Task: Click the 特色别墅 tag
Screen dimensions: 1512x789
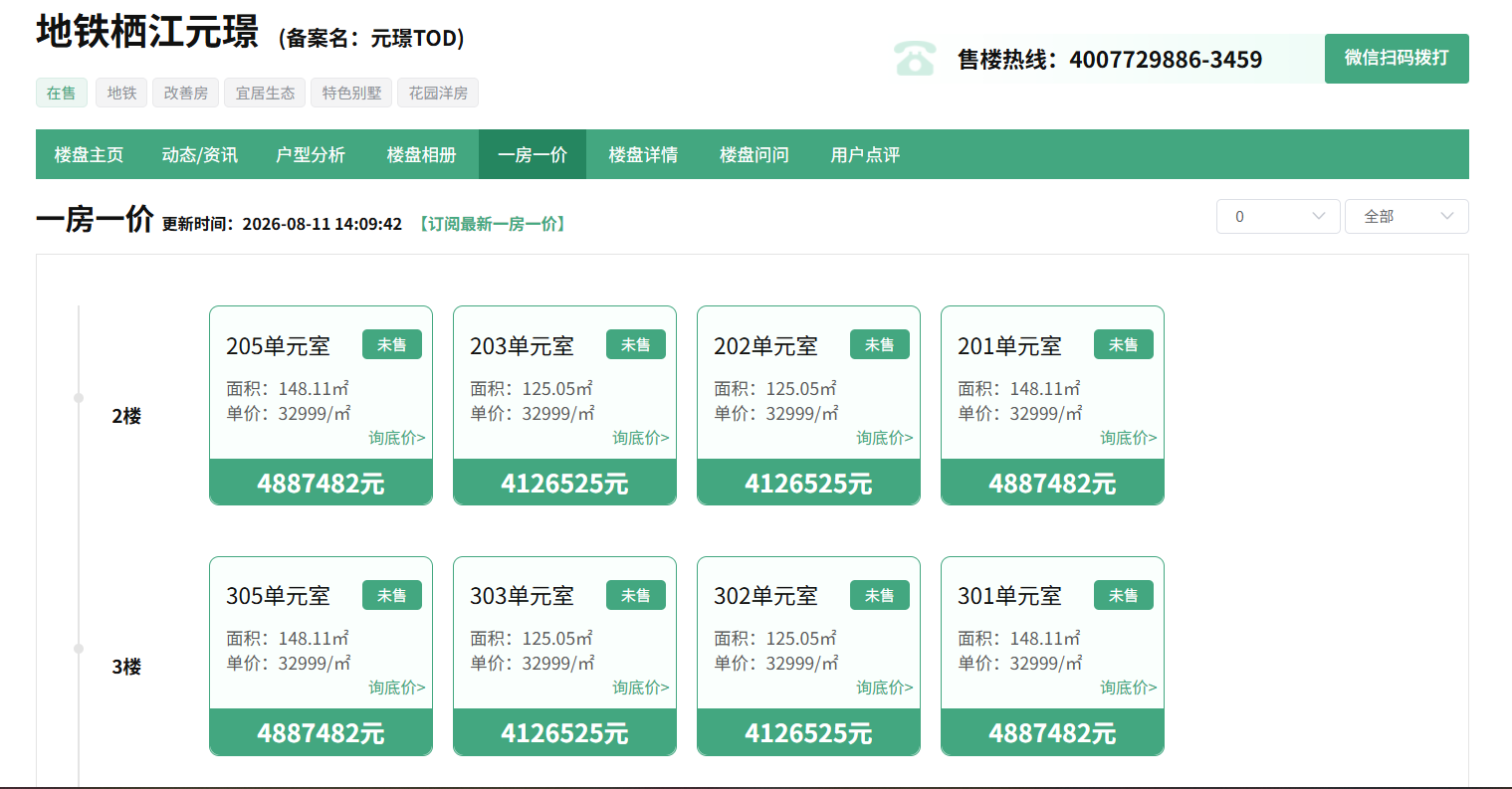Action: pos(351,93)
